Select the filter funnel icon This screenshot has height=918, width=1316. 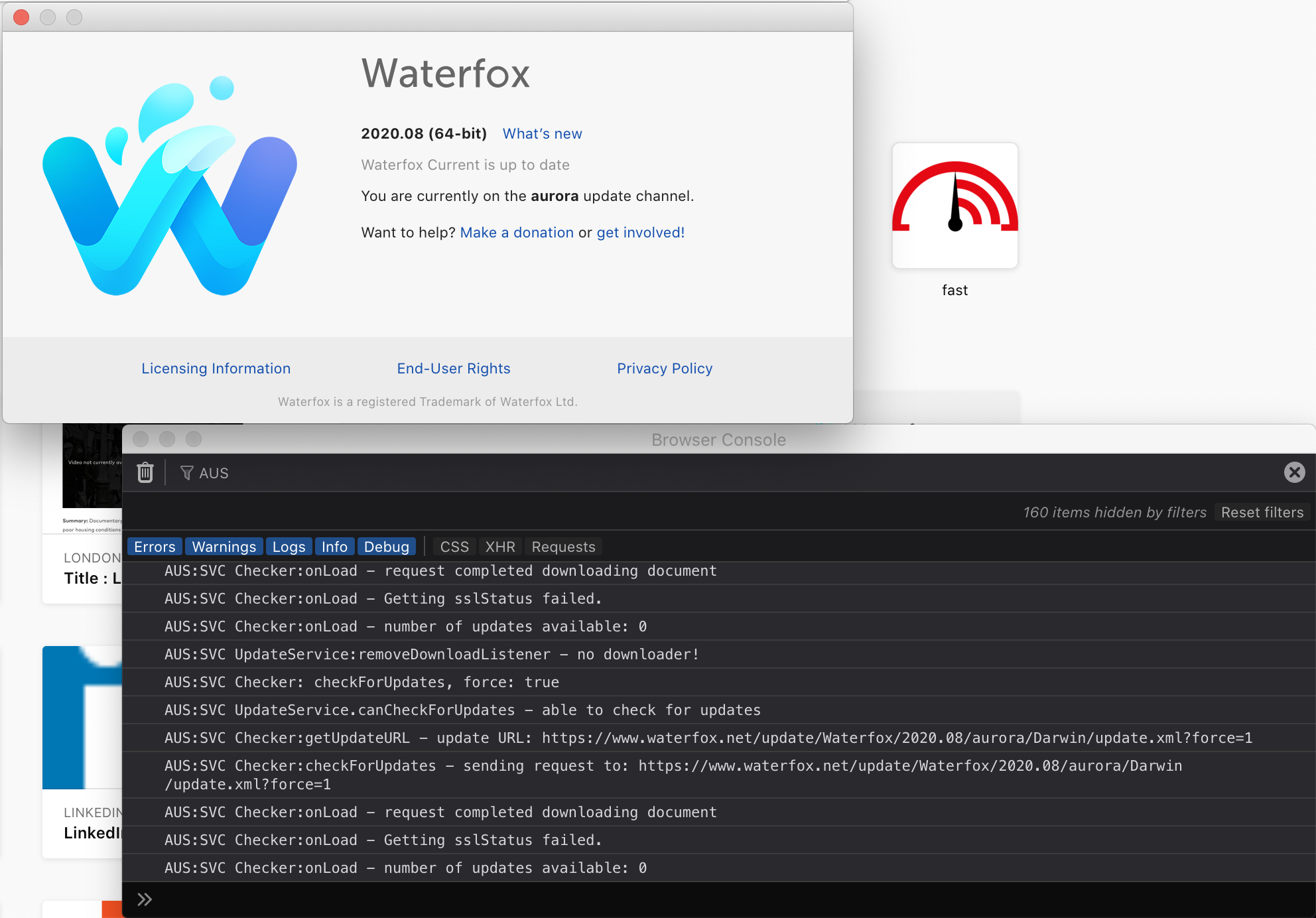pyautogui.click(x=186, y=472)
